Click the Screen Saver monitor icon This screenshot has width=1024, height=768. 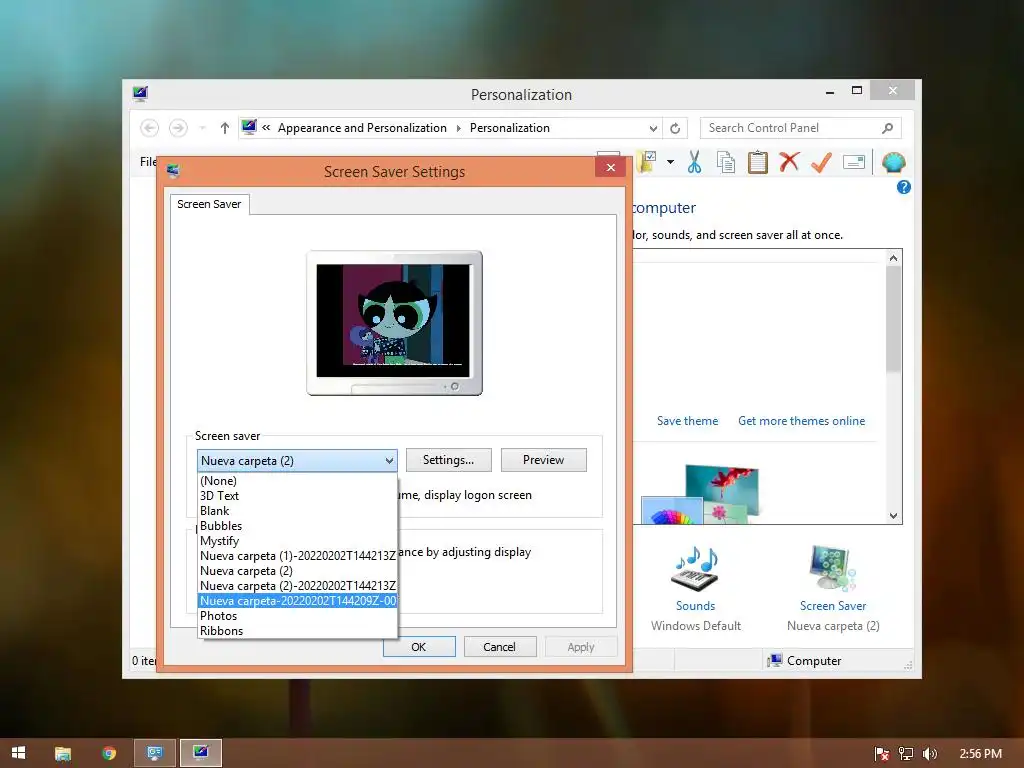(x=832, y=568)
